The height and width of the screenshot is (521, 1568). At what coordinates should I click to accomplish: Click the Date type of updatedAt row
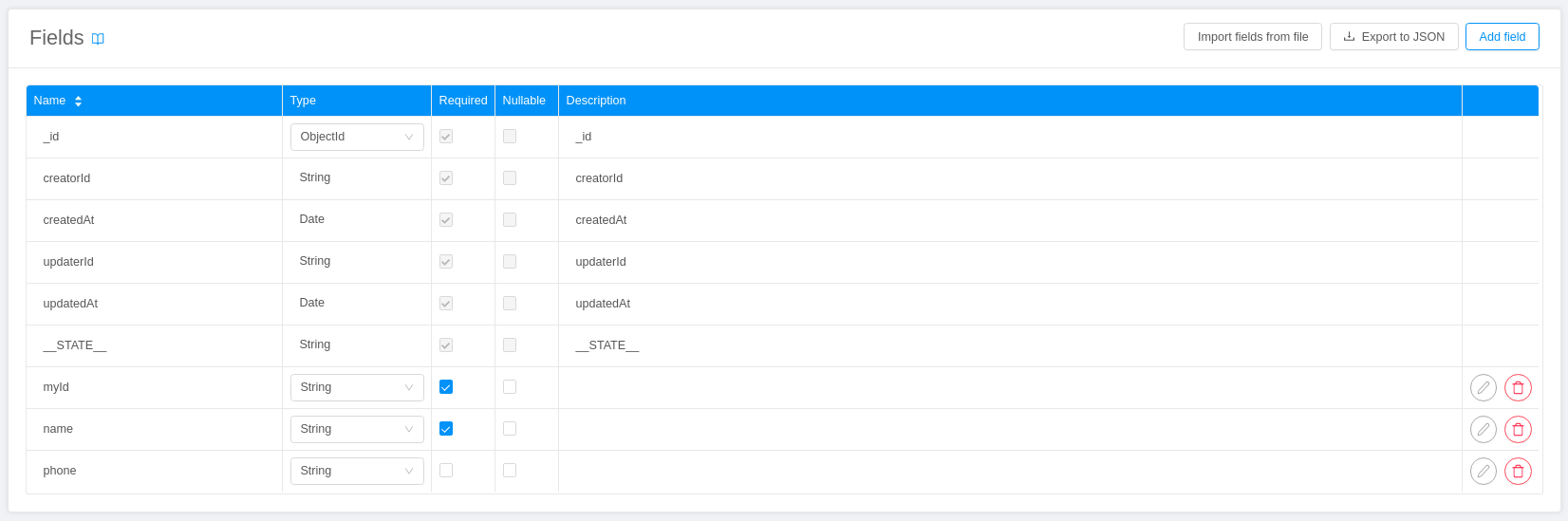click(312, 303)
